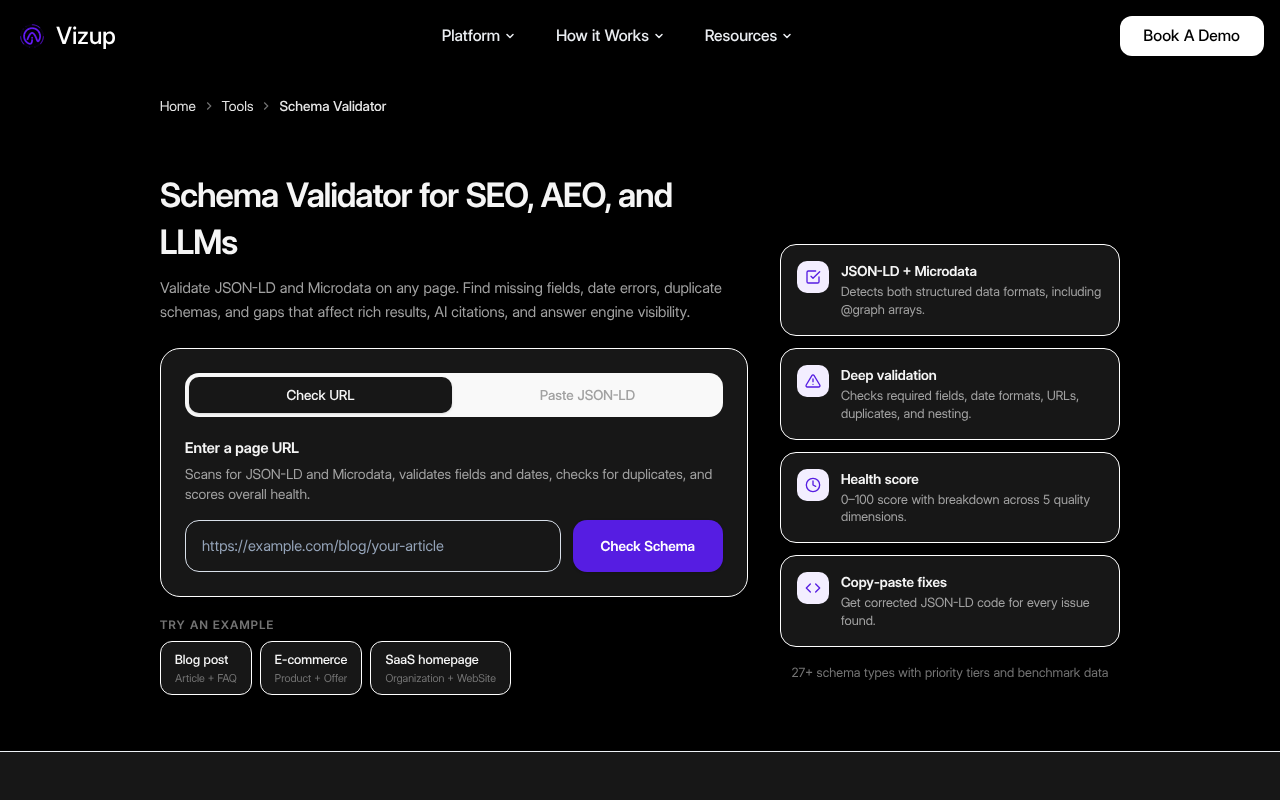Click the Health score clock icon
Image resolution: width=1280 pixels, height=800 pixels.
tap(813, 485)
